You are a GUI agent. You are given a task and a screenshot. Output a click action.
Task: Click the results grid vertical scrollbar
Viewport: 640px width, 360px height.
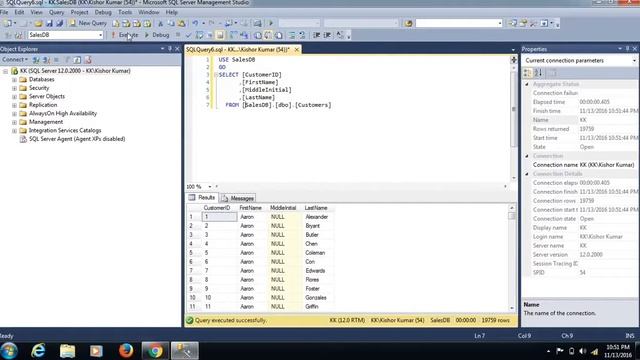coord(512,257)
